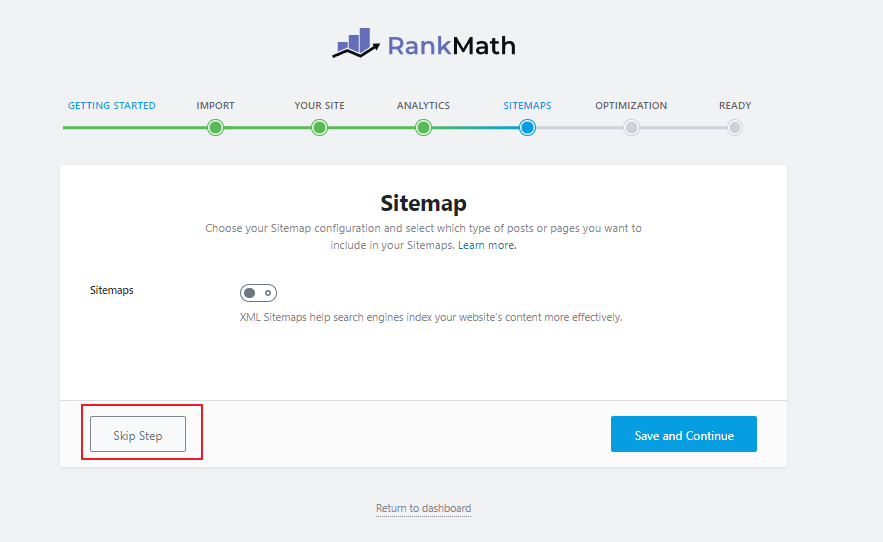This screenshot has width=883, height=542.
Task: Click the Import step circle marker
Action: 215,127
